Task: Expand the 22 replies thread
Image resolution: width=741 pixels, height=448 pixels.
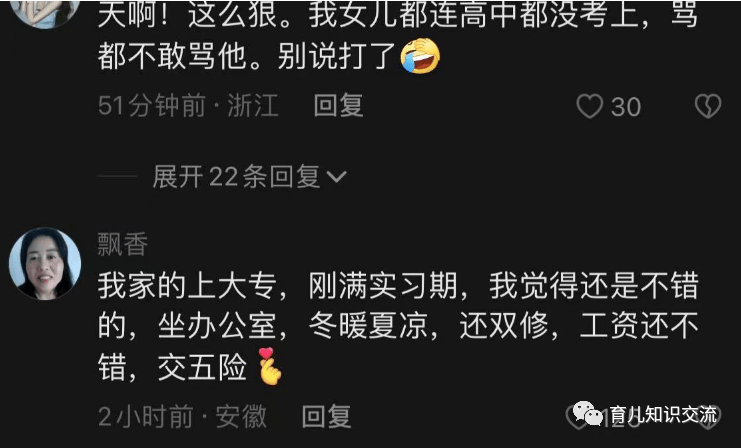Action: (x=250, y=177)
